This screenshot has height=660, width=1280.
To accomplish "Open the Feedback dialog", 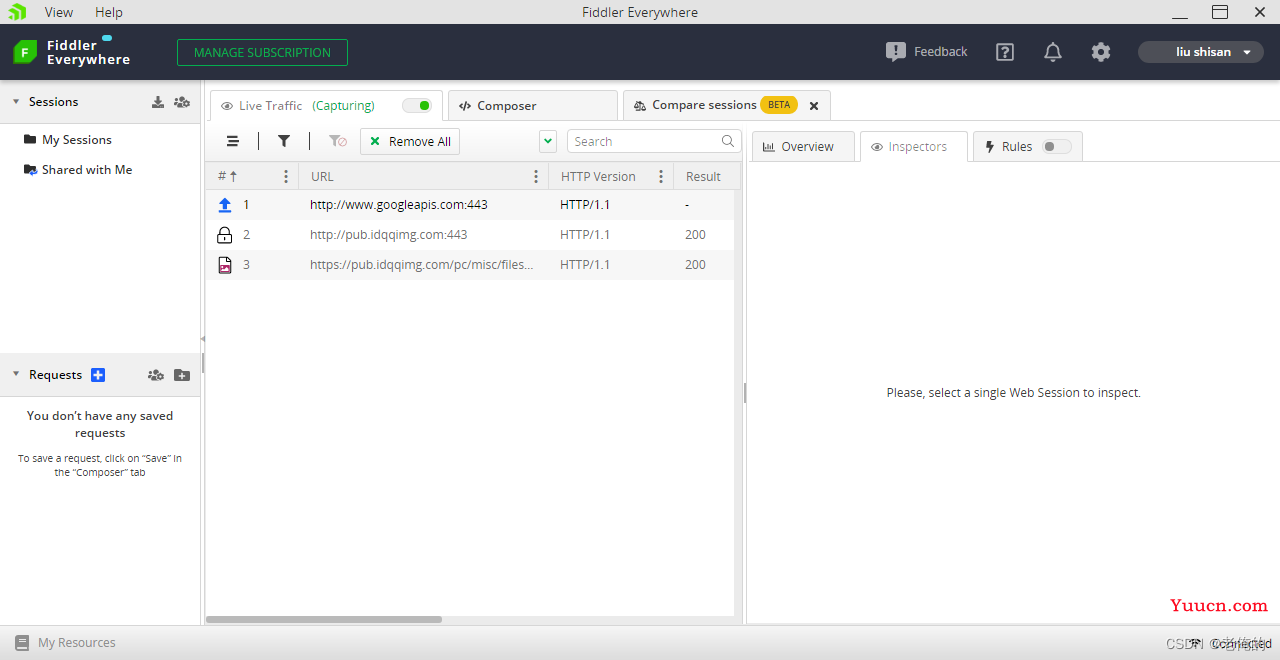I will tap(927, 52).
